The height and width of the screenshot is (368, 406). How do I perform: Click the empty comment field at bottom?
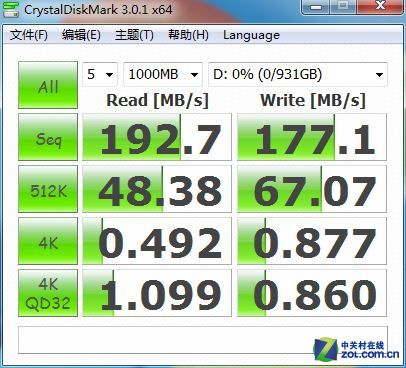(x=203, y=340)
